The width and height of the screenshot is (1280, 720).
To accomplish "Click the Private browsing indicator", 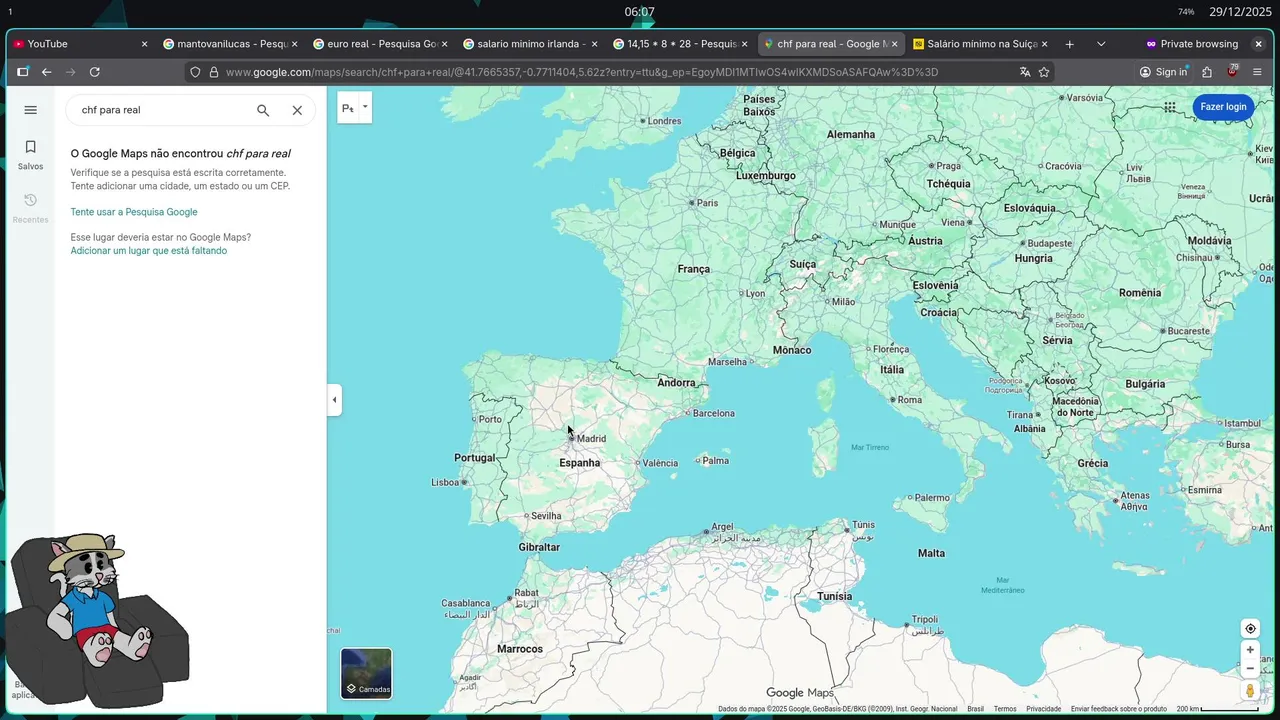I will point(1191,44).
